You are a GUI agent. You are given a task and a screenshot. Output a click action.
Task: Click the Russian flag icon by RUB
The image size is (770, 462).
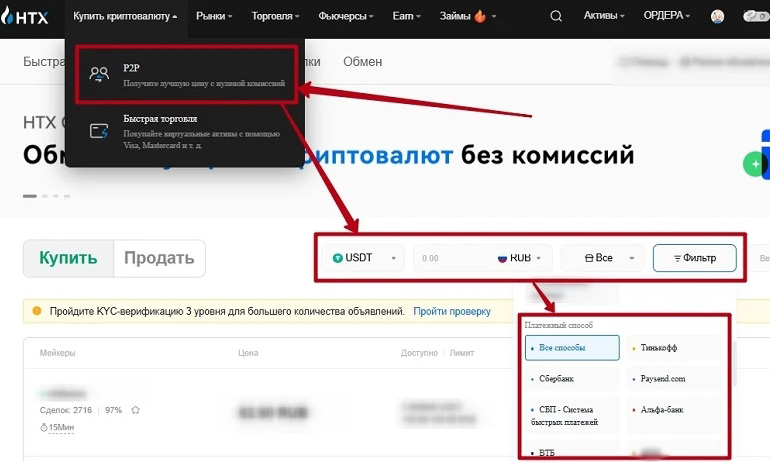[502, 258]
